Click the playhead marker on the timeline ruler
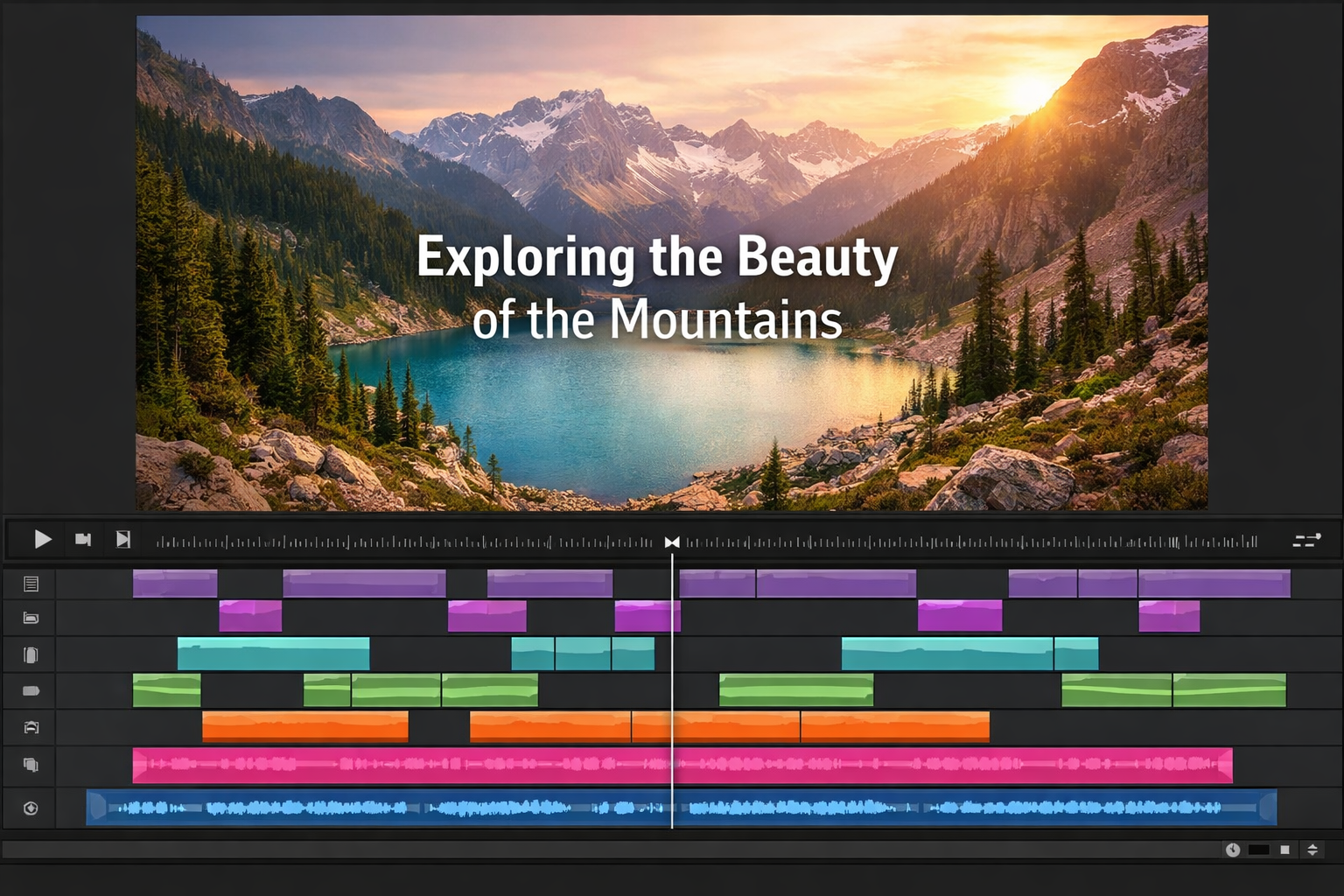 (x=672, y=542)
